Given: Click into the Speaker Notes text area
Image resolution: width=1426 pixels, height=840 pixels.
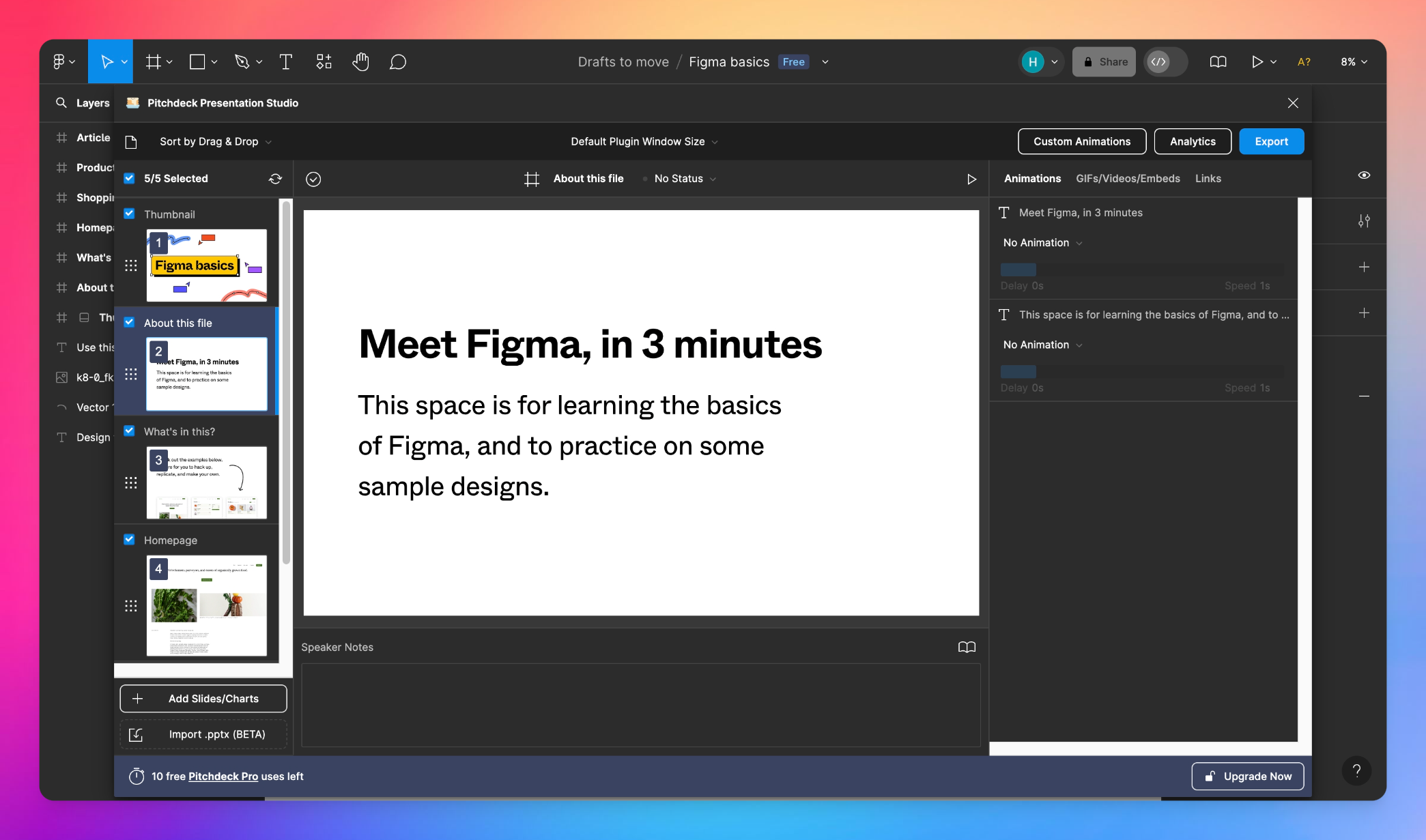Looking at the screenshot, I should click(x=641, y=705).
